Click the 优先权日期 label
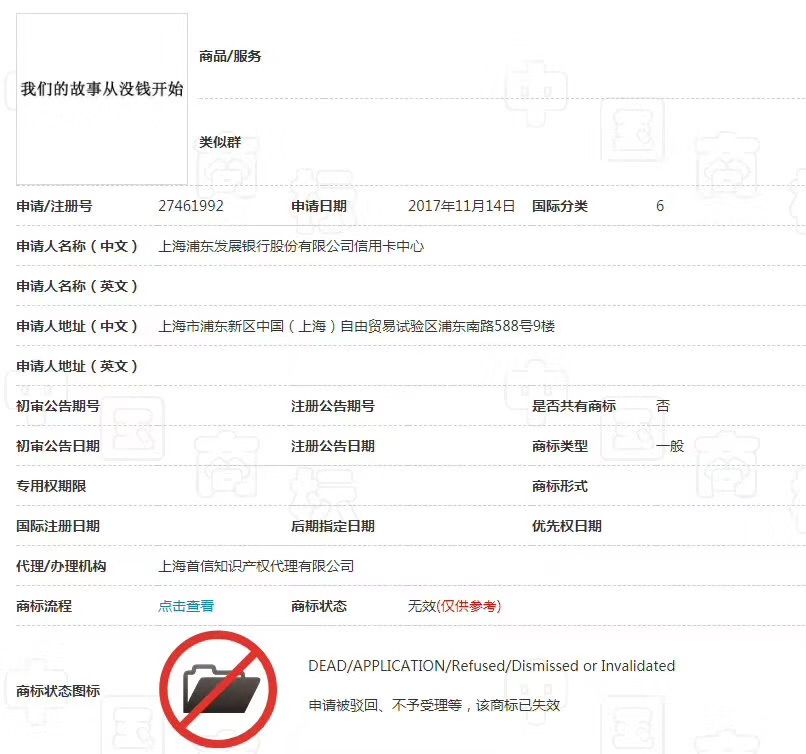This screenshot has width=806, height=754. [x=567, y=526]
